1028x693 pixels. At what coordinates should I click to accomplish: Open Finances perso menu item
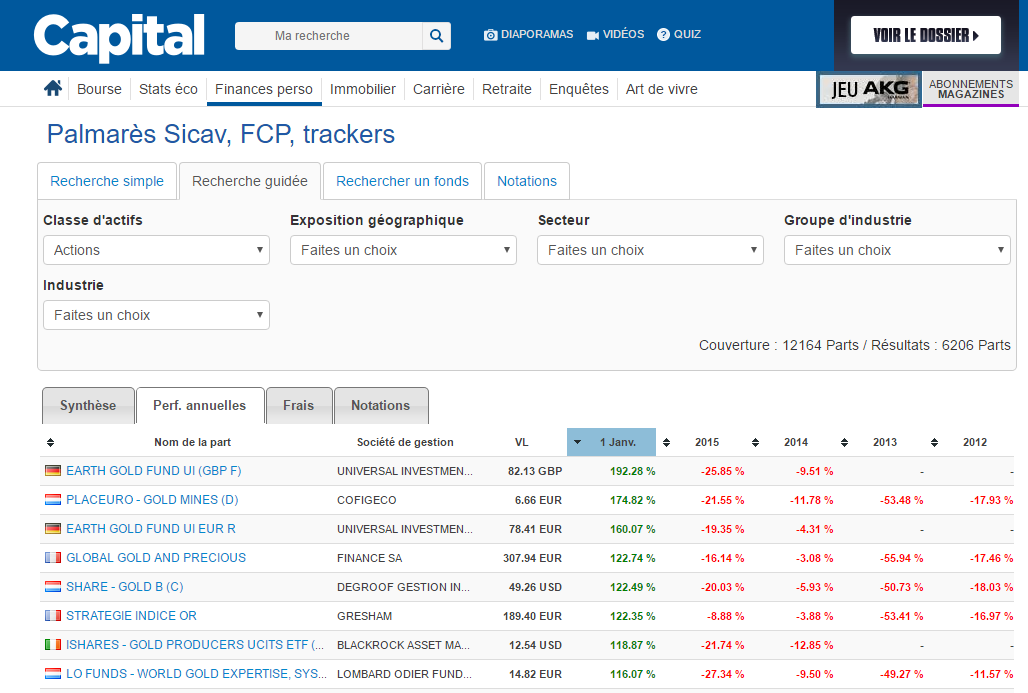coord(264,89)
